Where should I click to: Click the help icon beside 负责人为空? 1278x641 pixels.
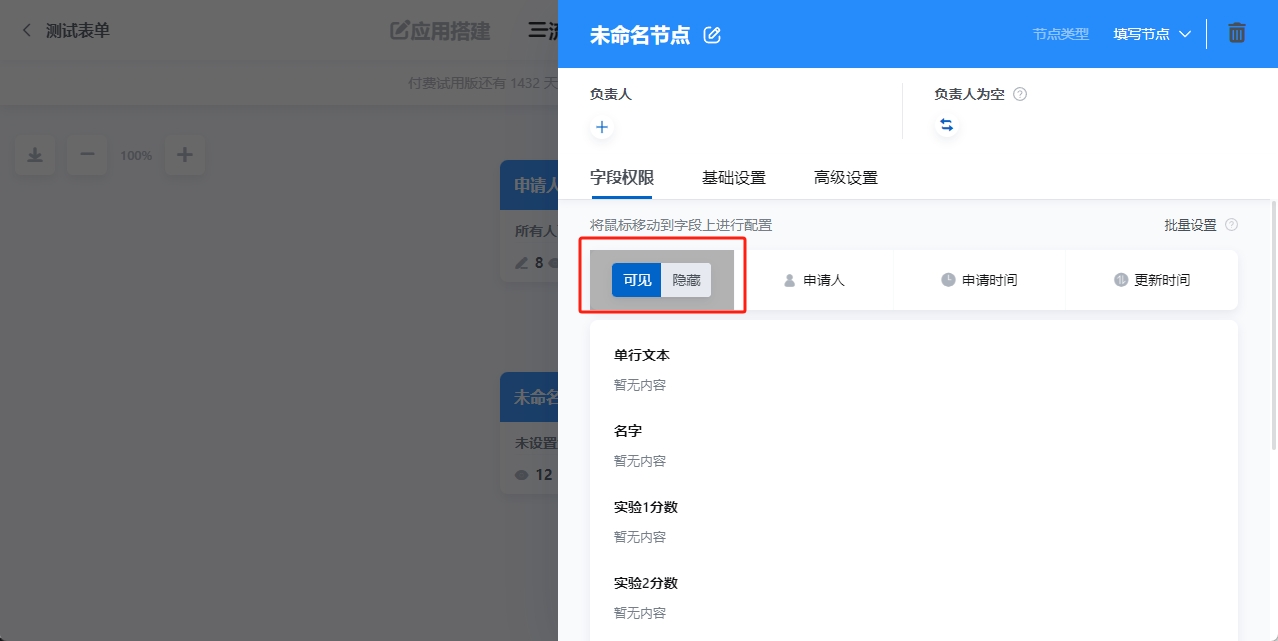tap(1017, 94)
